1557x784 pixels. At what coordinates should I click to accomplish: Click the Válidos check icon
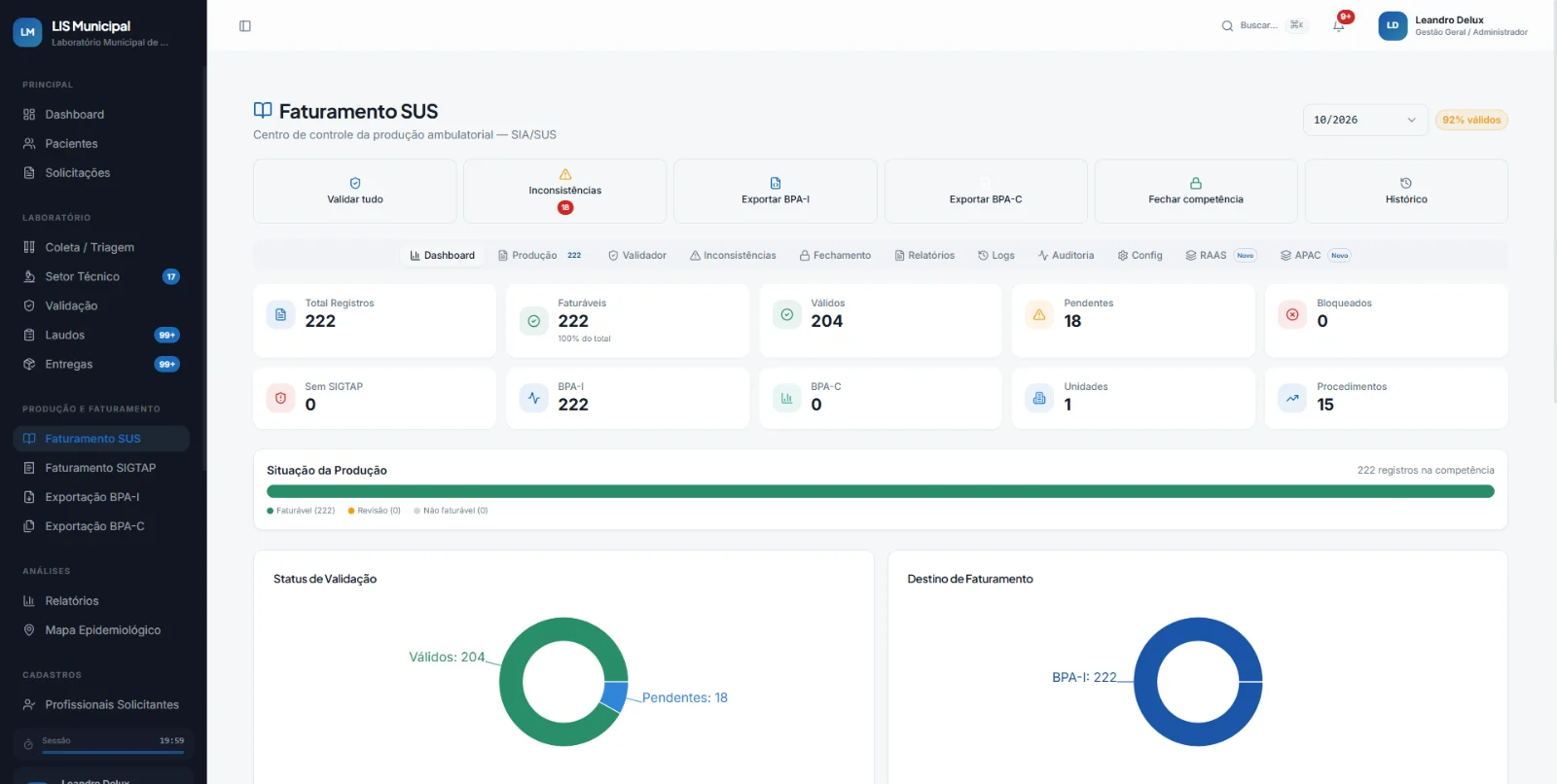(x=786, y=315)
